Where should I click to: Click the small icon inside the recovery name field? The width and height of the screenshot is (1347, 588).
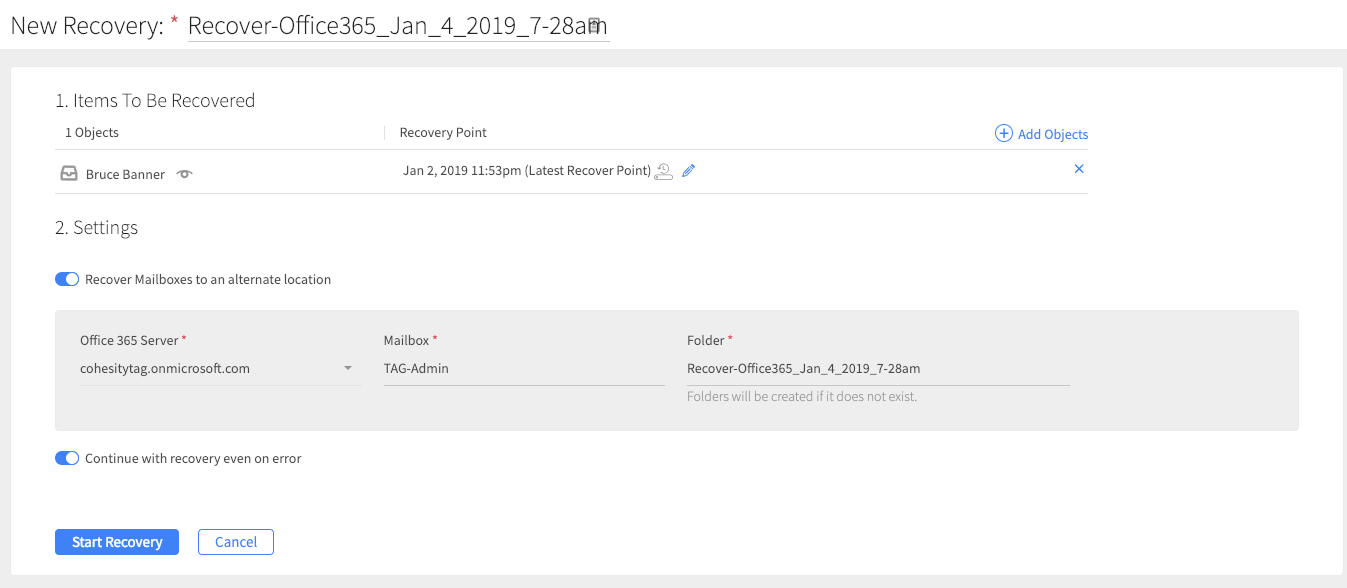click(594, 26)
